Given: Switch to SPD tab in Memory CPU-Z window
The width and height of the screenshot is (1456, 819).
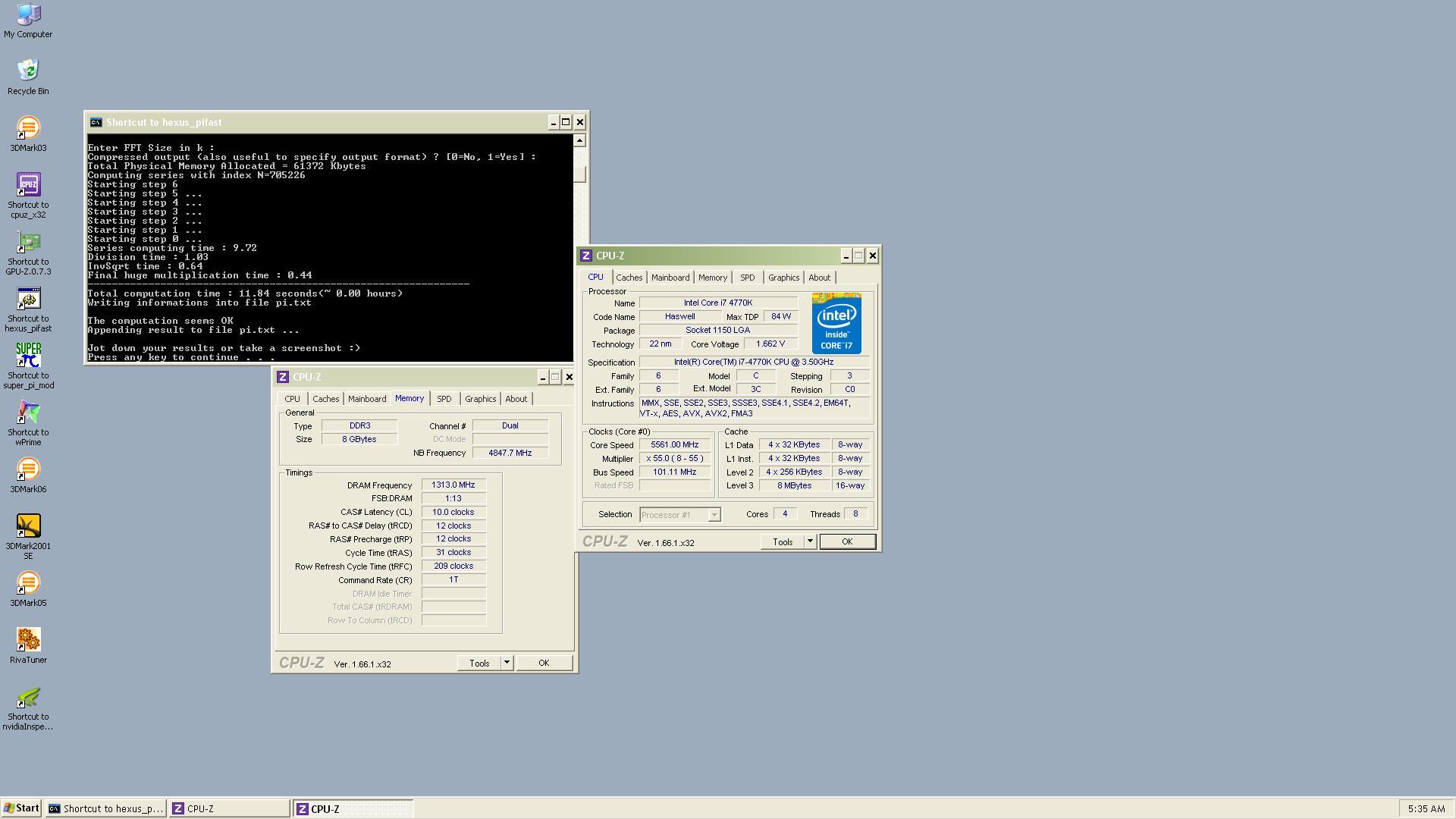Looking at the screenshot, I should (x=444, y=399).
